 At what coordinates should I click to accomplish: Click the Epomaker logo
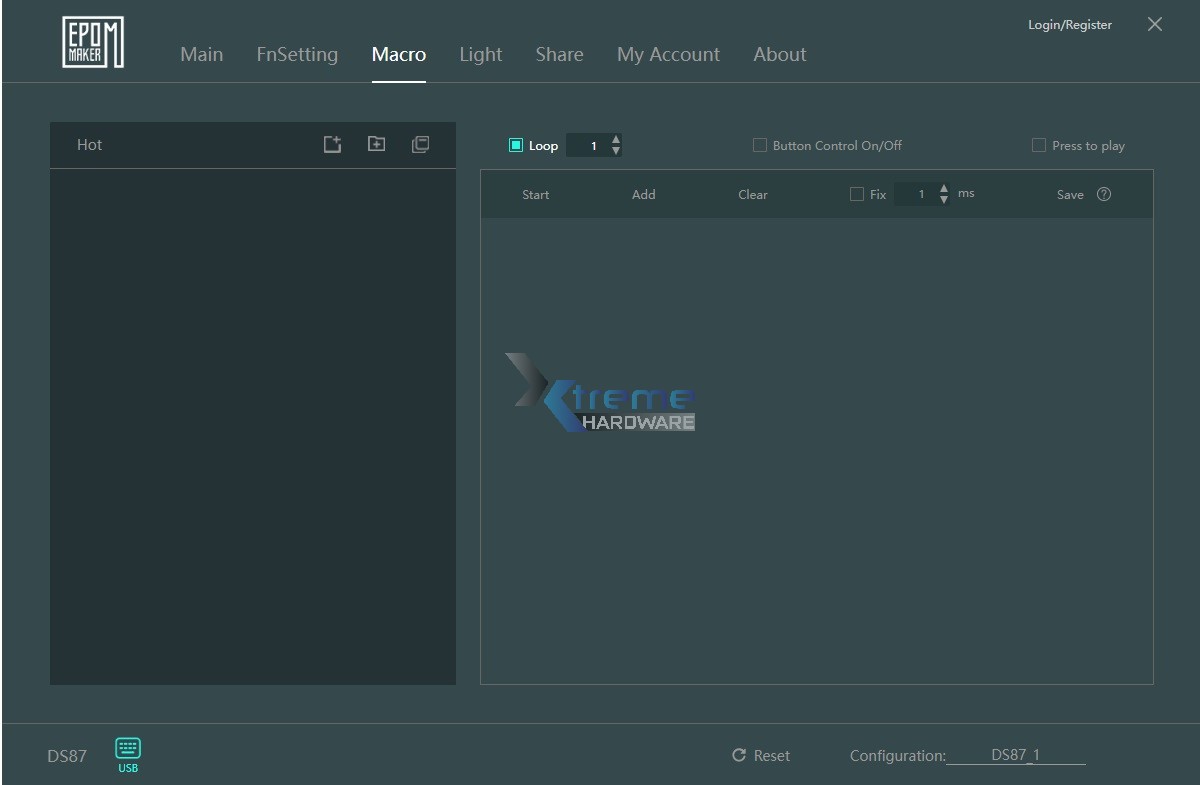93,41
